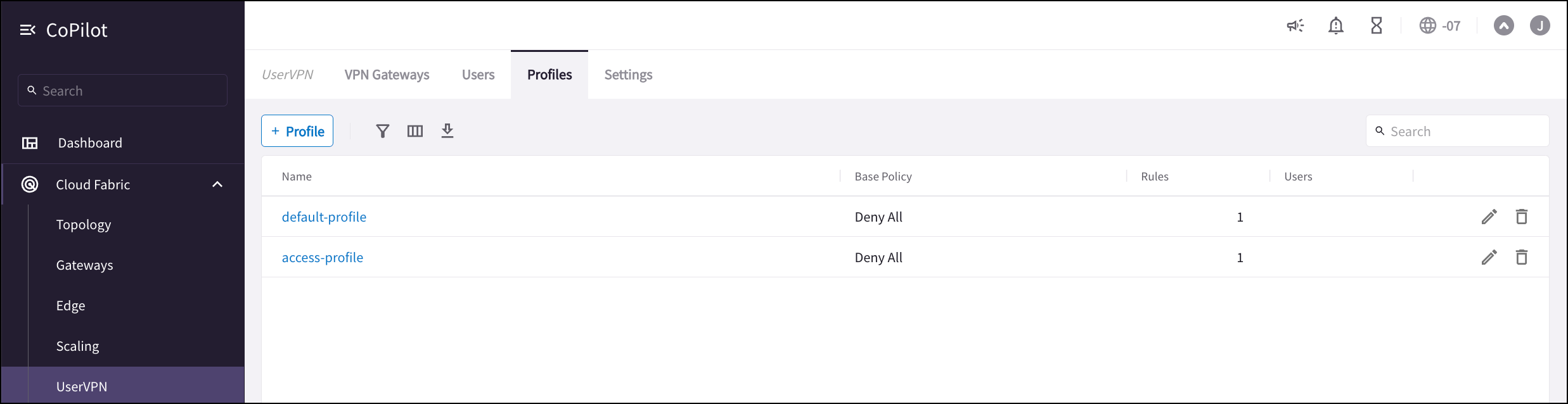Collapse the sidebar navigation
This screenshot has height=404, width=1568.
pos(27,29)
